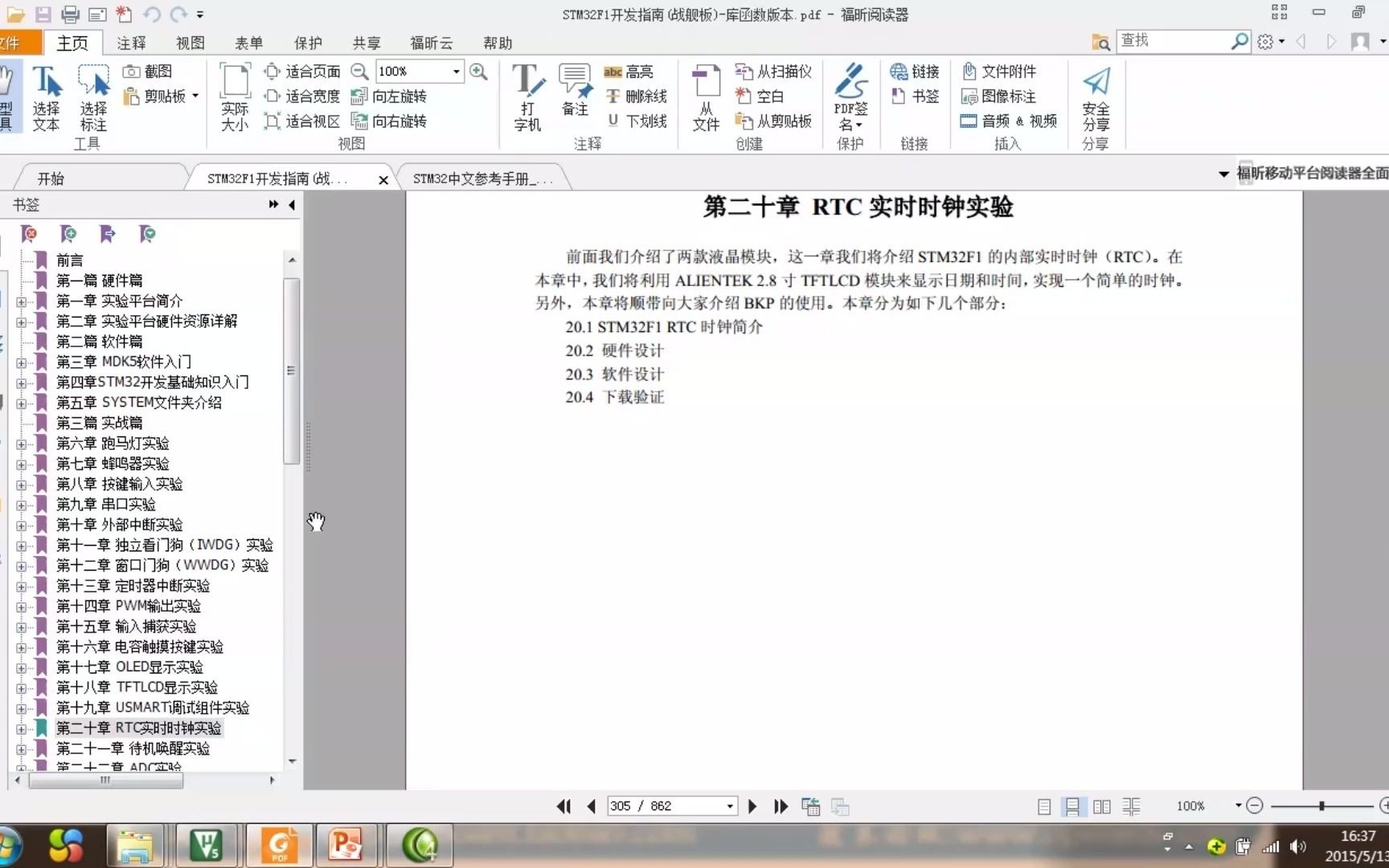
Task: Open the STM32中文参考手册 document tab
Action: [x=481, y=178]
